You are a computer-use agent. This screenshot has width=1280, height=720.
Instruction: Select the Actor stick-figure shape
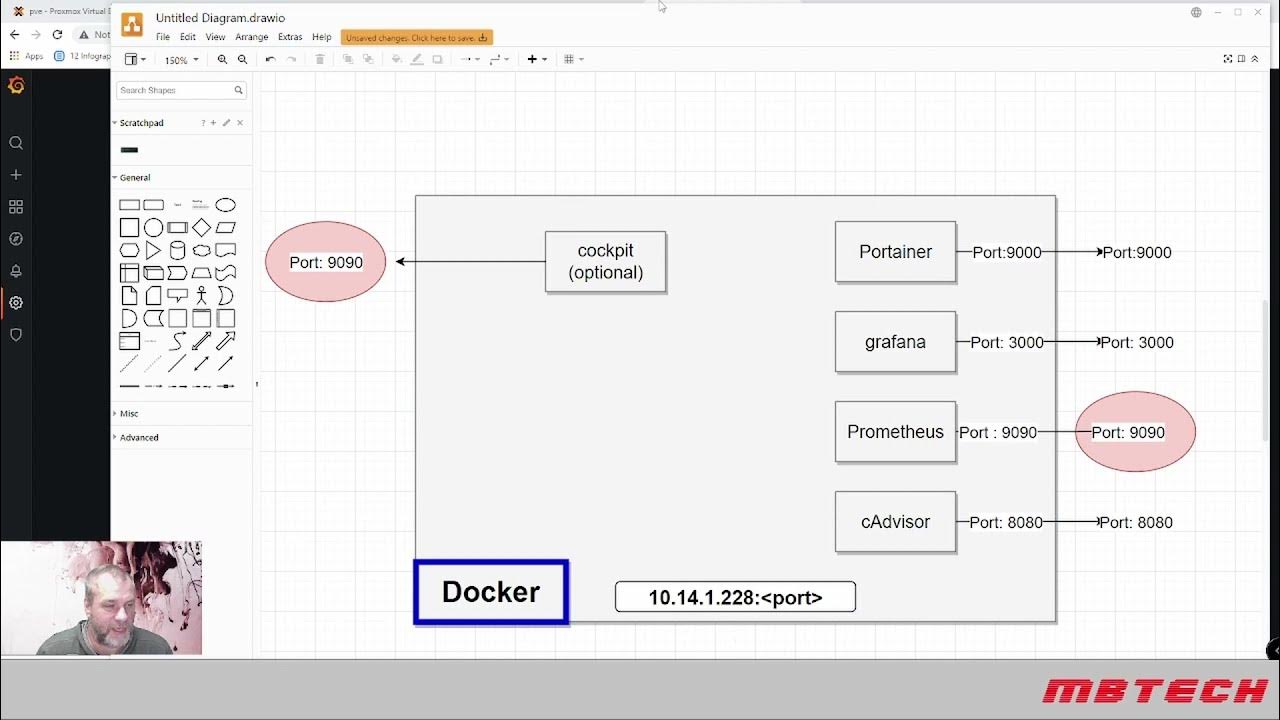tap(202, 295)
